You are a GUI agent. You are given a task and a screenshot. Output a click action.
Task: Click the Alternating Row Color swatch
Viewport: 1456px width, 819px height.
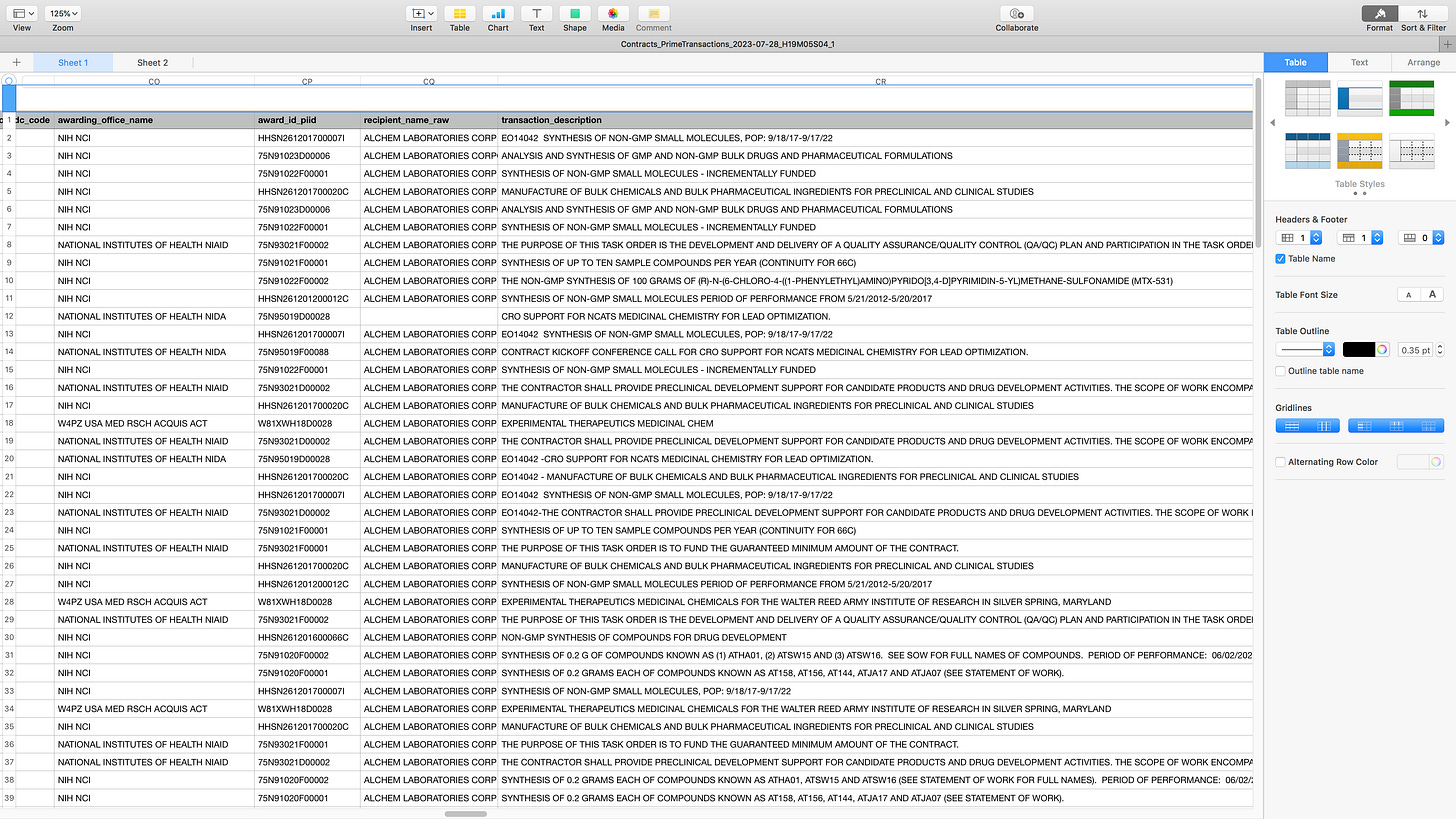pyautogui.click(x=1413, y=462)
